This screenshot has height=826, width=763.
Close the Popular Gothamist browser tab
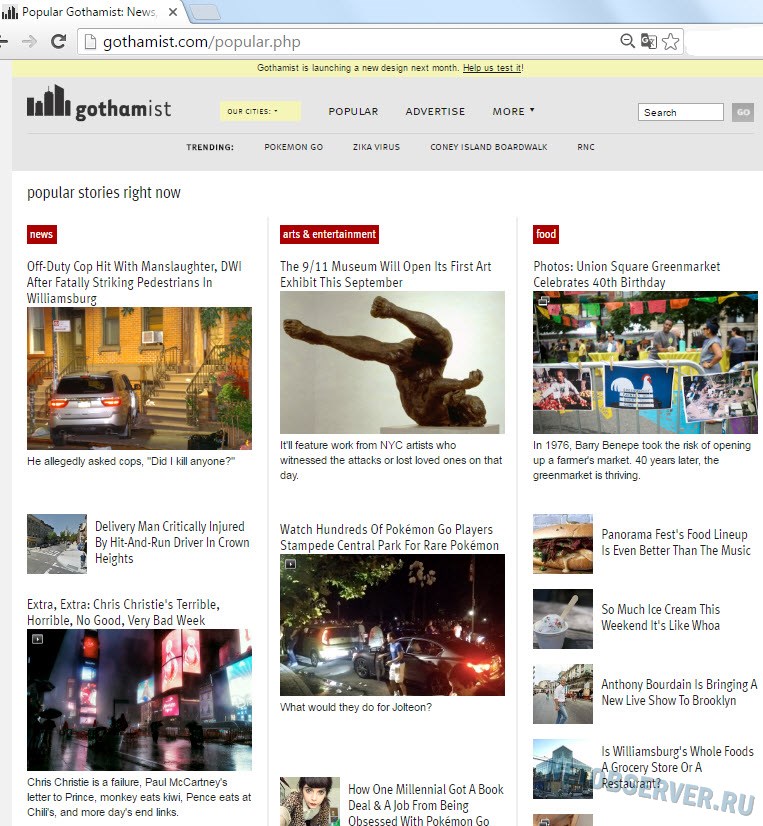point(172,12)
